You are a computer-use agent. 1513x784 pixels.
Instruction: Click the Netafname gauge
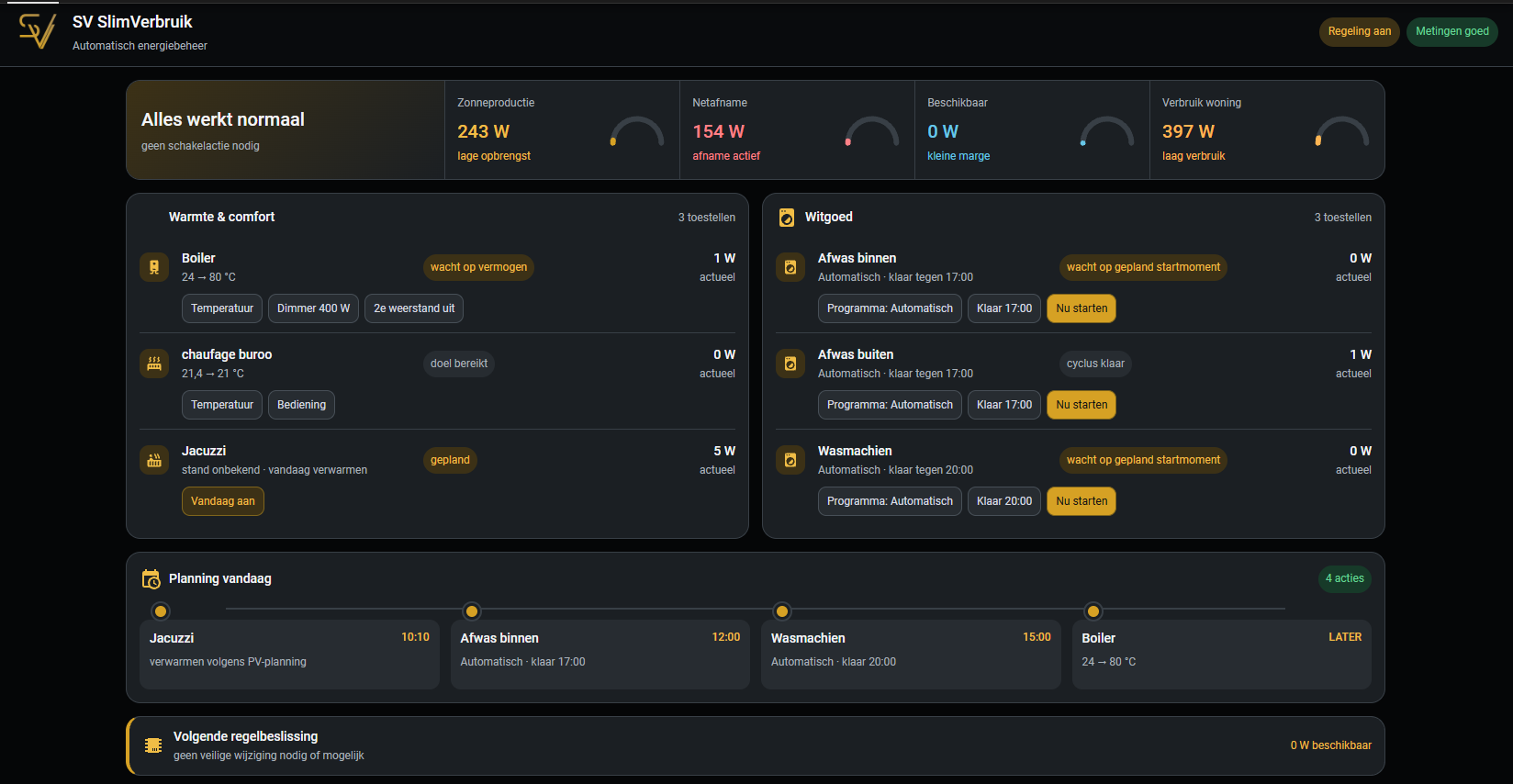tap(872, 131)
